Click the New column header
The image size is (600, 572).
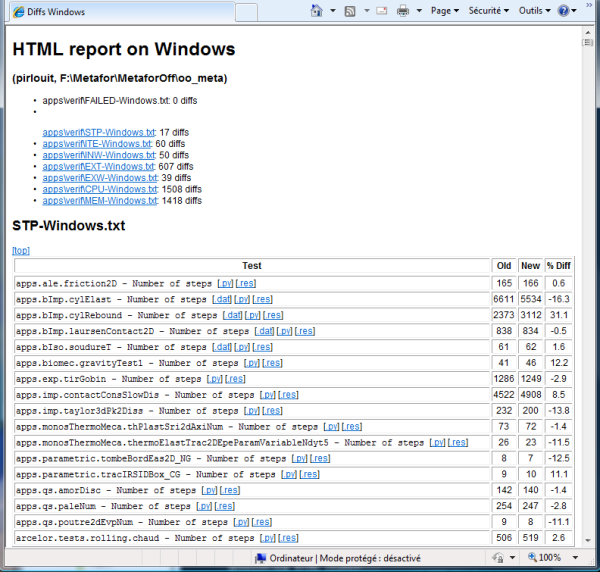(x=530, y=266)
